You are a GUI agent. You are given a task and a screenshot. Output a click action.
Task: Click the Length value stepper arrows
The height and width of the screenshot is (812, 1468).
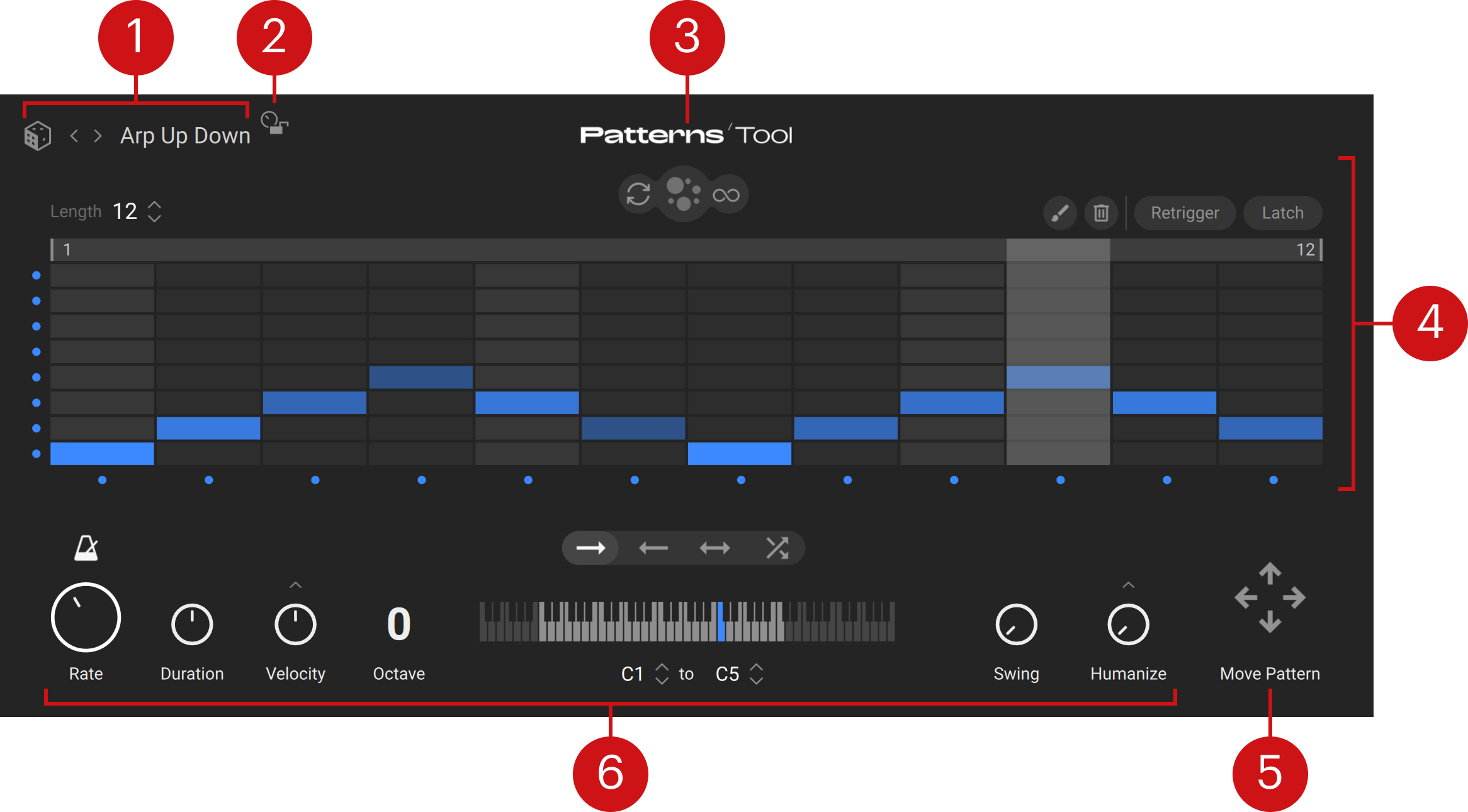154,211
